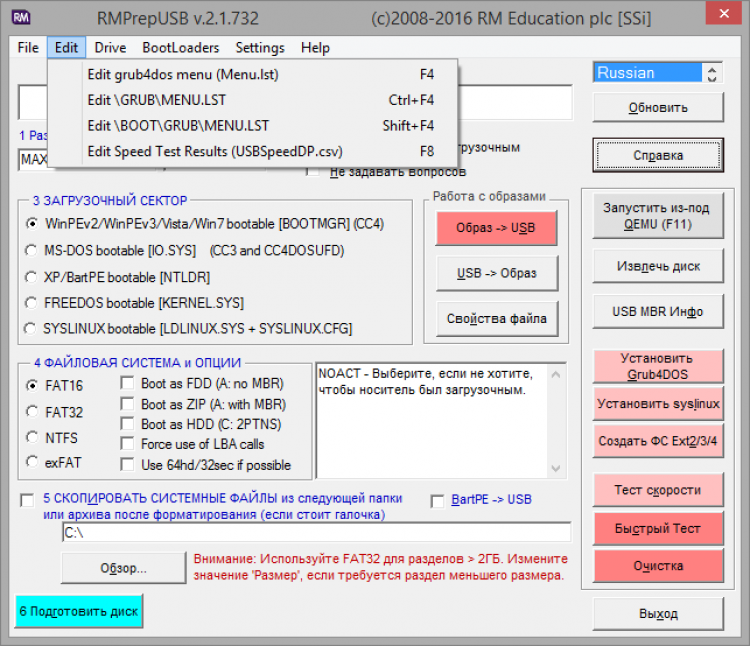Click the Обновить button

point(658,108)
